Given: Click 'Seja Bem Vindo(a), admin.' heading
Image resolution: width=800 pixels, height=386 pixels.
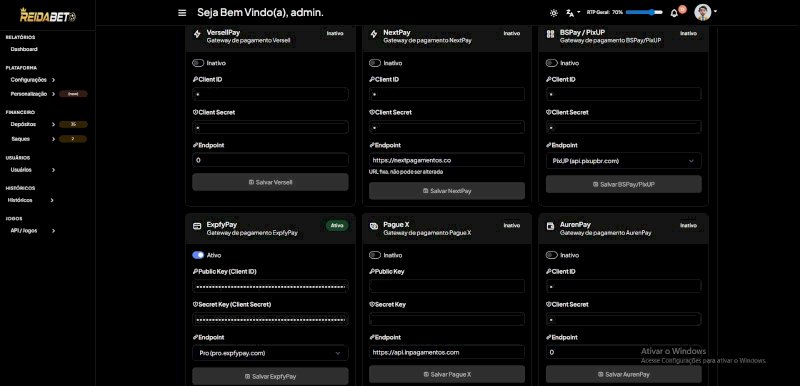Looking at the screenshot, I should point(260,13).
